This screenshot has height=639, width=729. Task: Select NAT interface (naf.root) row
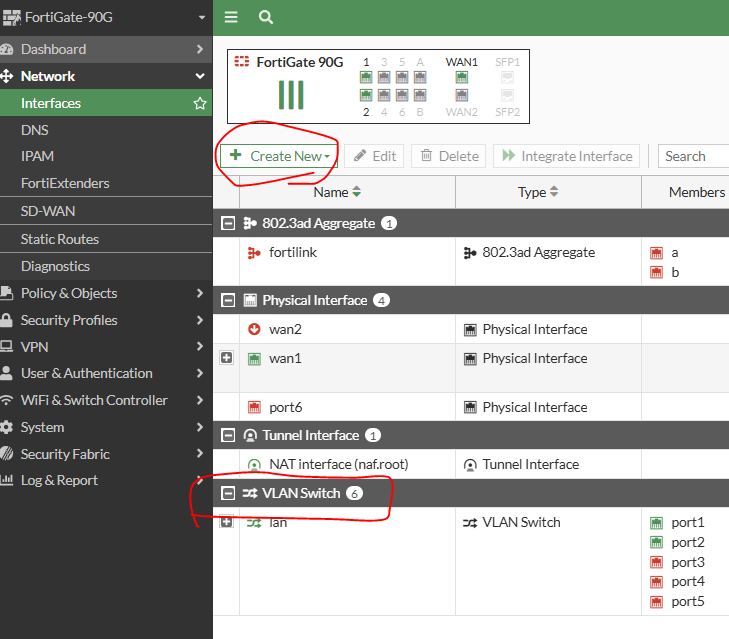(471, 464)
